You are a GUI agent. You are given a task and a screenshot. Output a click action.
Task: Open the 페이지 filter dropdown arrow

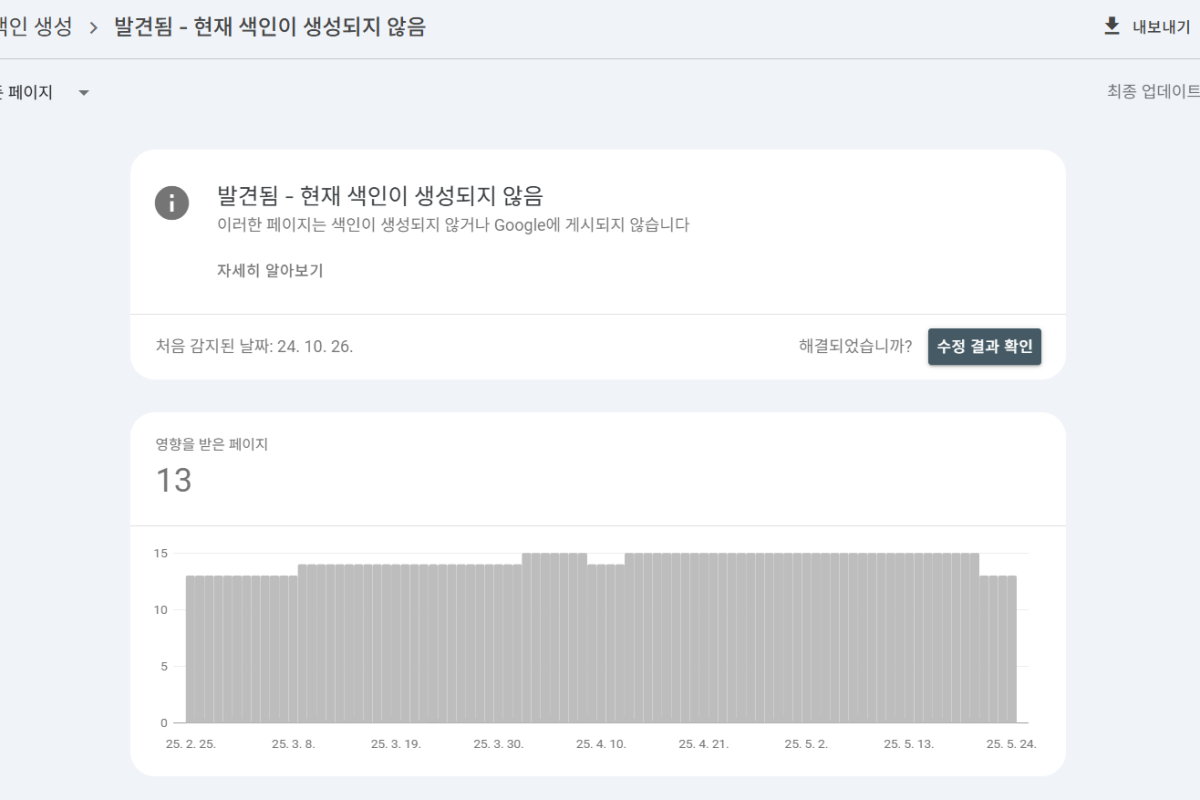pos(84,93)
